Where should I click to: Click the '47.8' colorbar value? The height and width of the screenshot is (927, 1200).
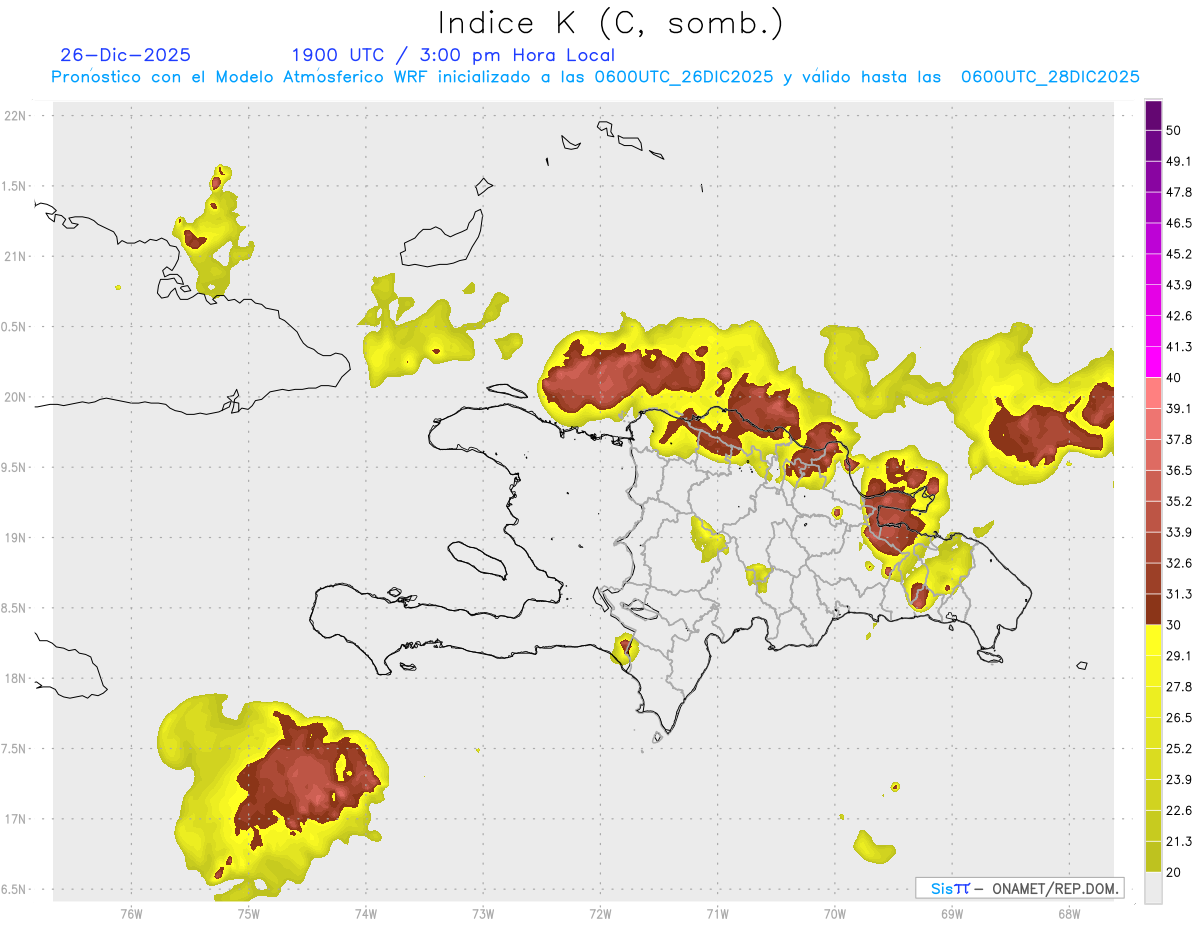1179,192
